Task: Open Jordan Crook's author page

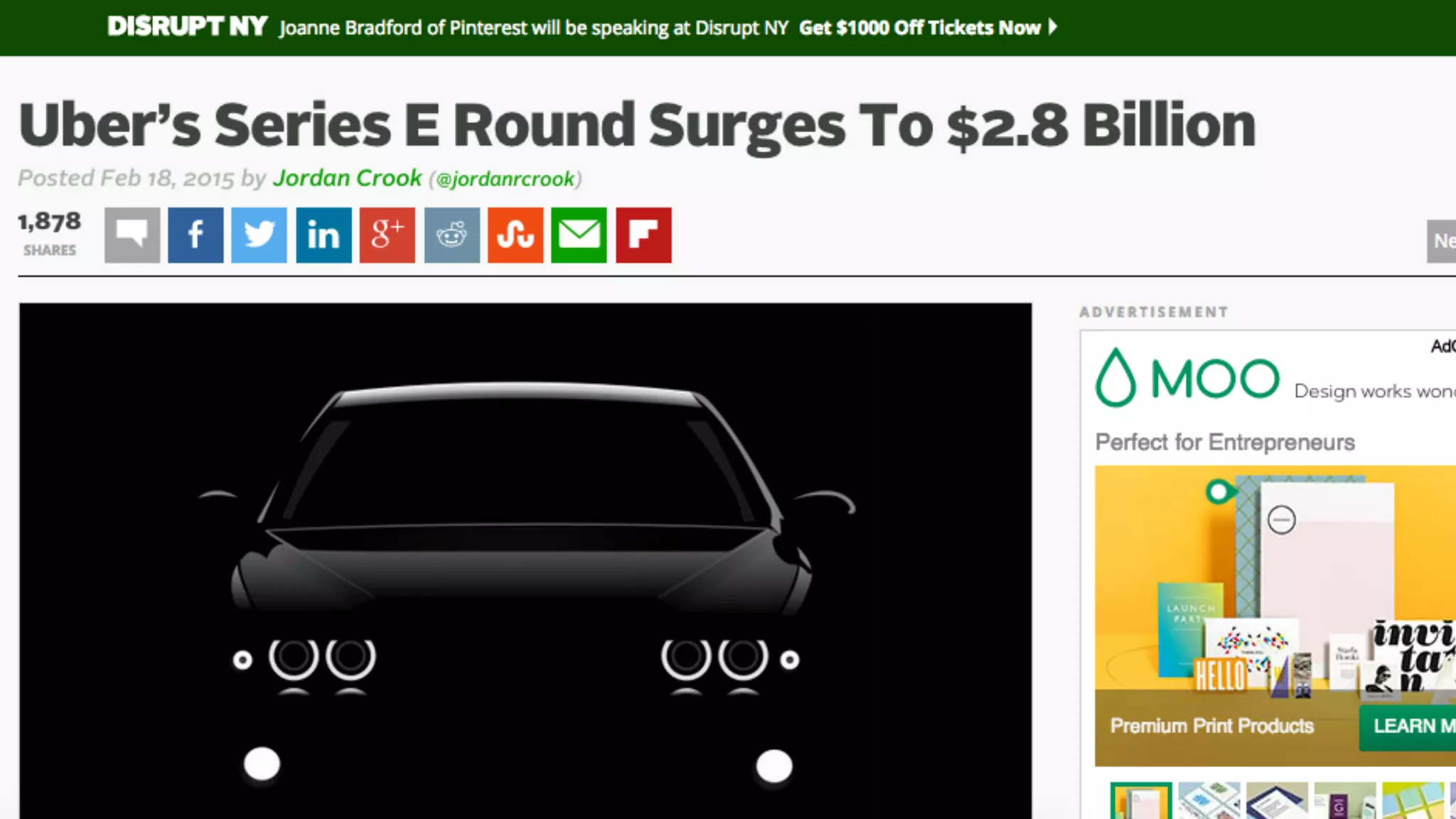Action: pos(348,178)
